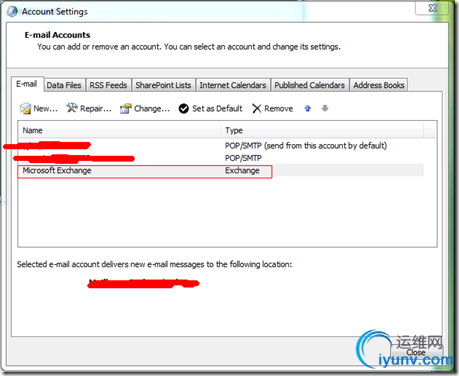Click the New account envelope icon
The image size is (459, 376).
click(x=25, y=108)
